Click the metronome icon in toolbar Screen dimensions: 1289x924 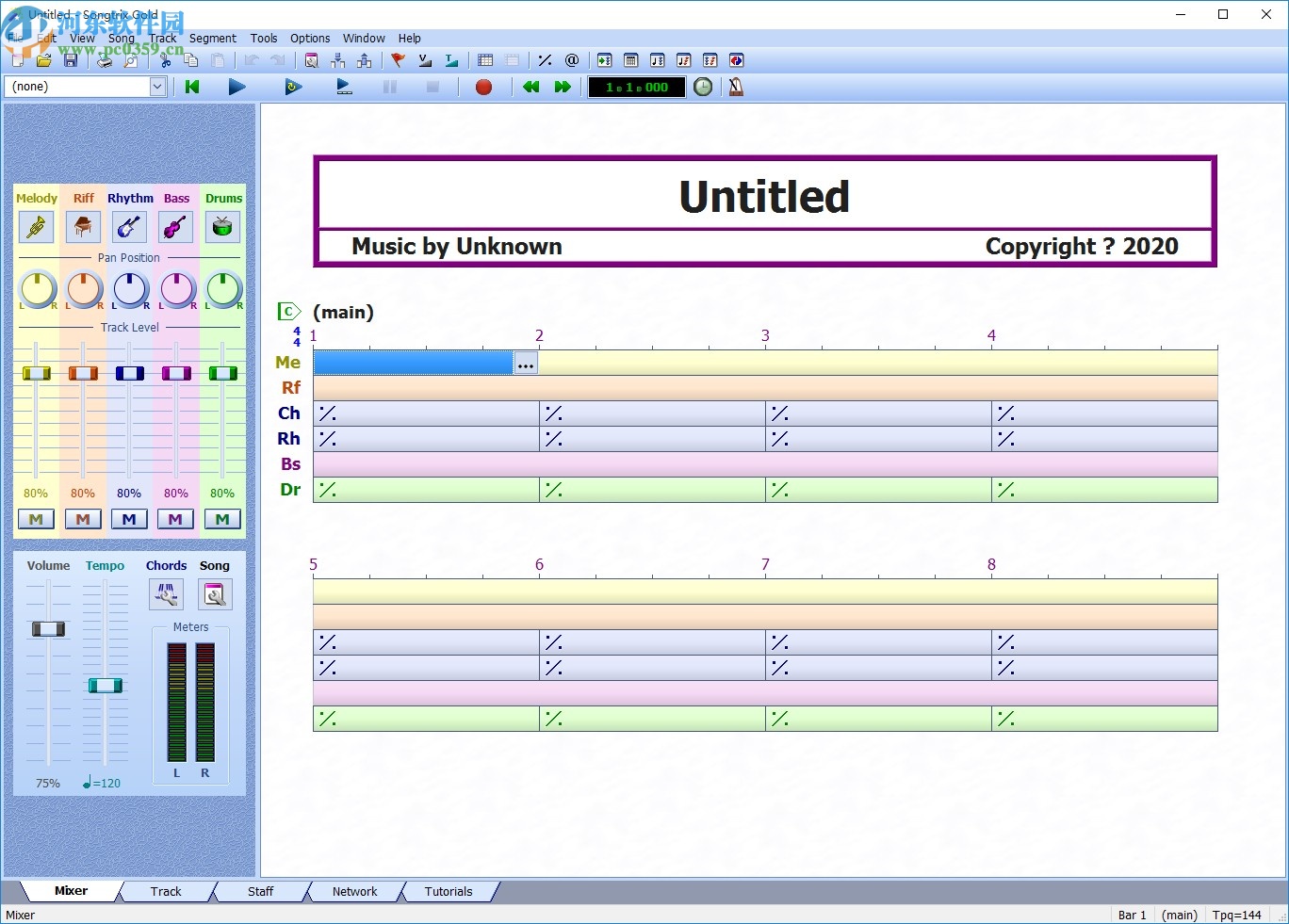(736, 87)
